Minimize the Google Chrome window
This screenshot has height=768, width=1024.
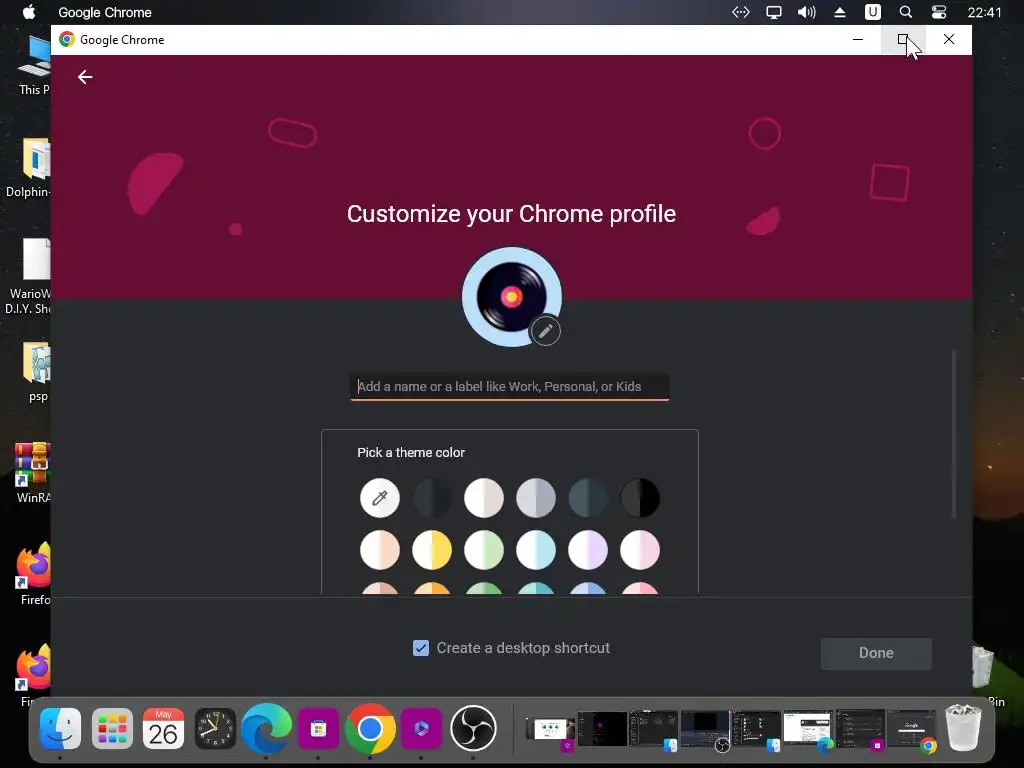pyautogui.click(x=858, y=40)
